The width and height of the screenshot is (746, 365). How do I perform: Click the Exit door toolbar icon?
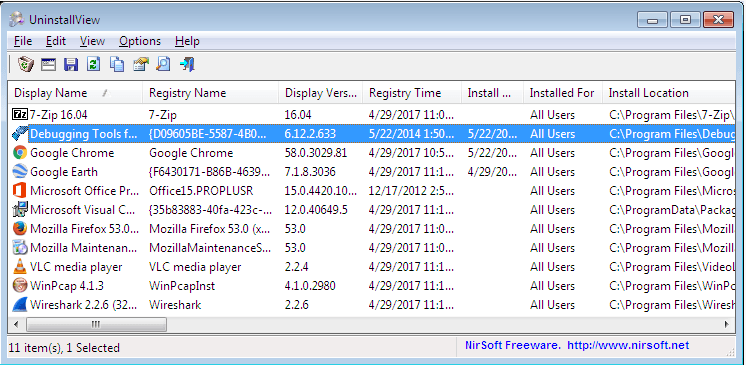[187, 64]
